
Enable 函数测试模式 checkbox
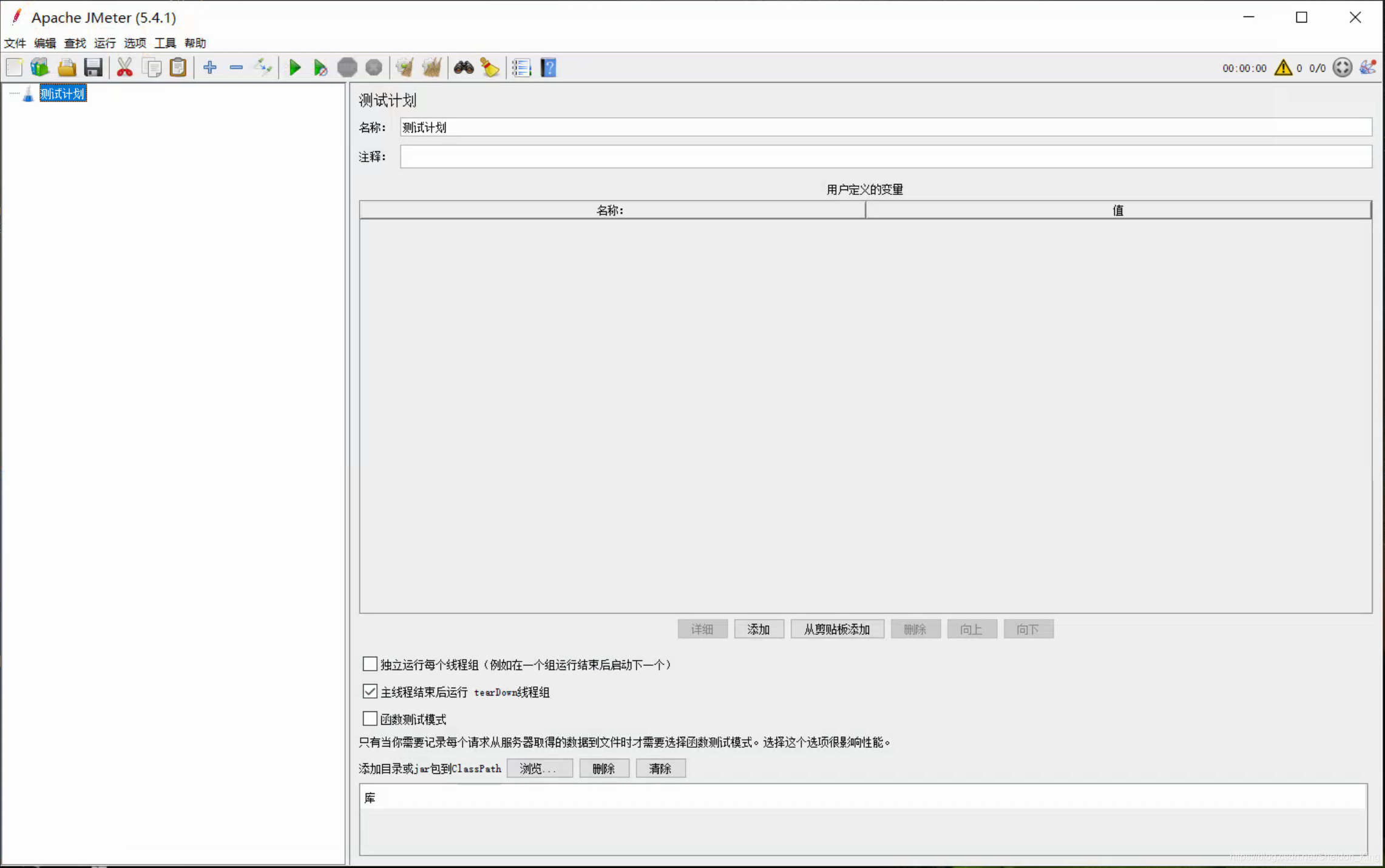[x=370, y=719]
